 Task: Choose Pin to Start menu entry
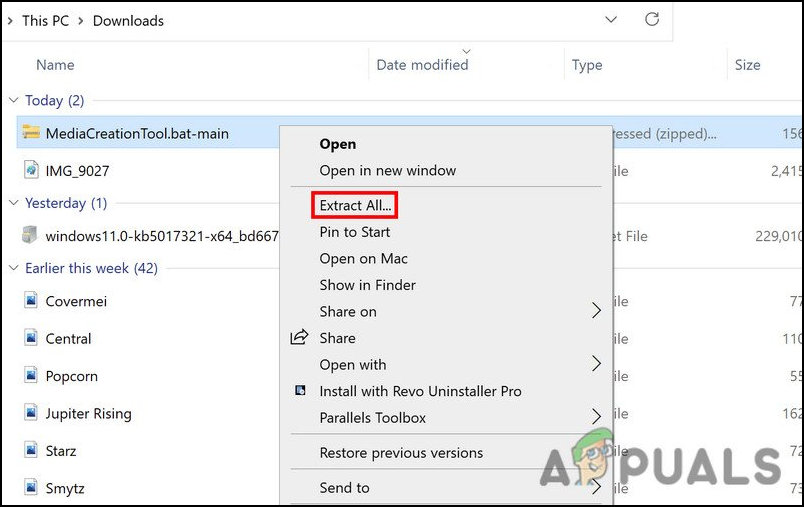coord(353,232)
